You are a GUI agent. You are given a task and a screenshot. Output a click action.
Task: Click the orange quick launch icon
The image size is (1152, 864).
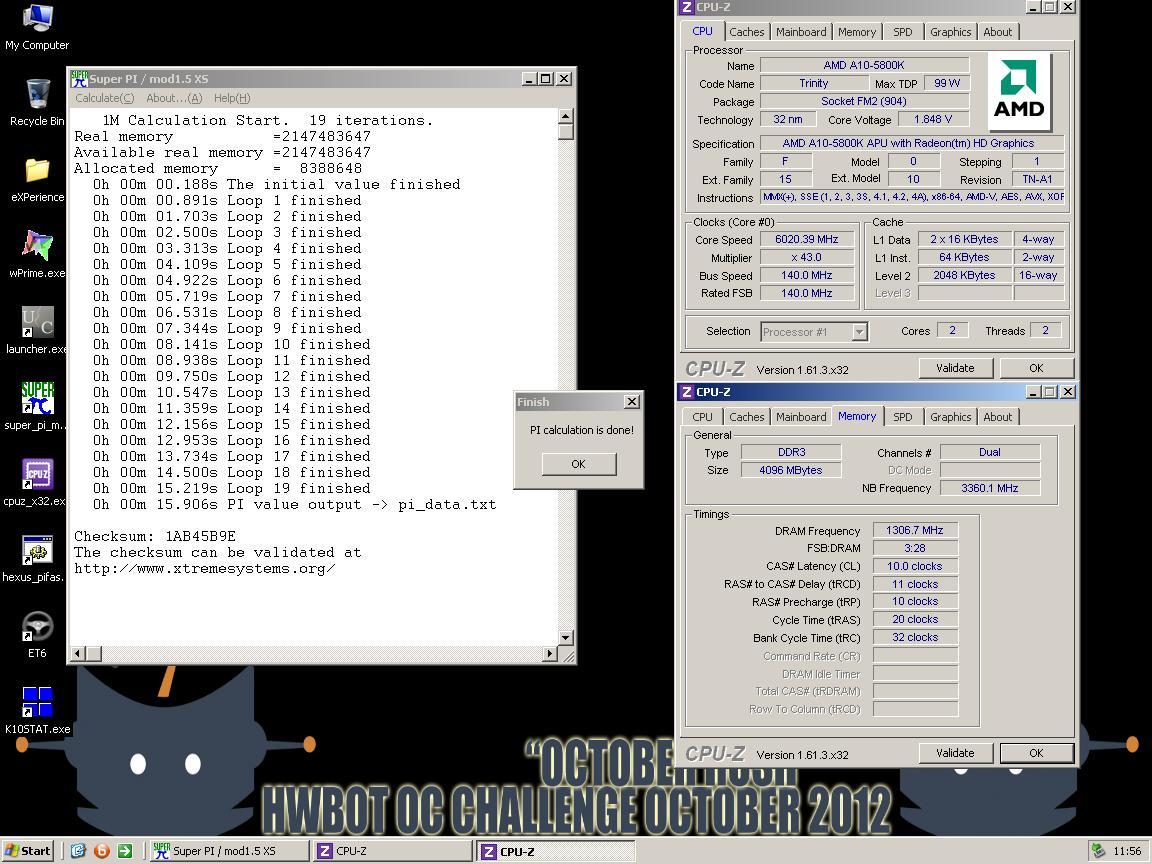(x=102, y=851)
